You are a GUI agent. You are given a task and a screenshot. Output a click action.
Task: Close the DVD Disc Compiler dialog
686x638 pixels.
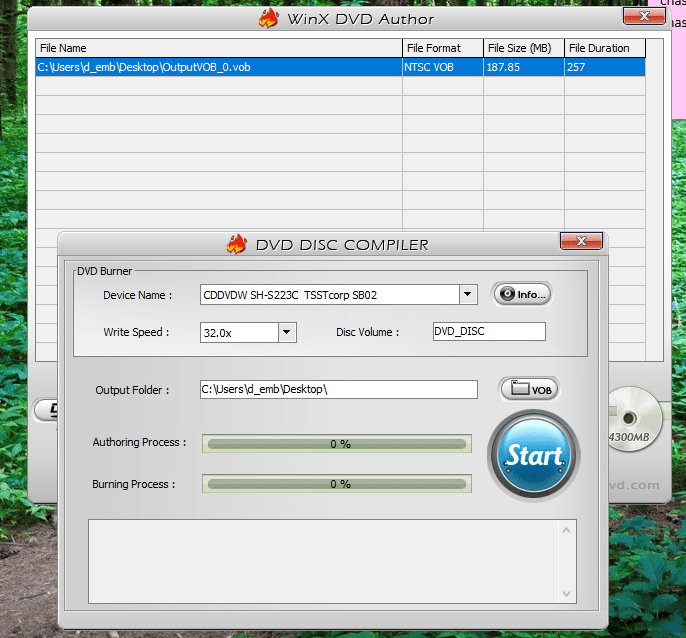coord(581,241)
